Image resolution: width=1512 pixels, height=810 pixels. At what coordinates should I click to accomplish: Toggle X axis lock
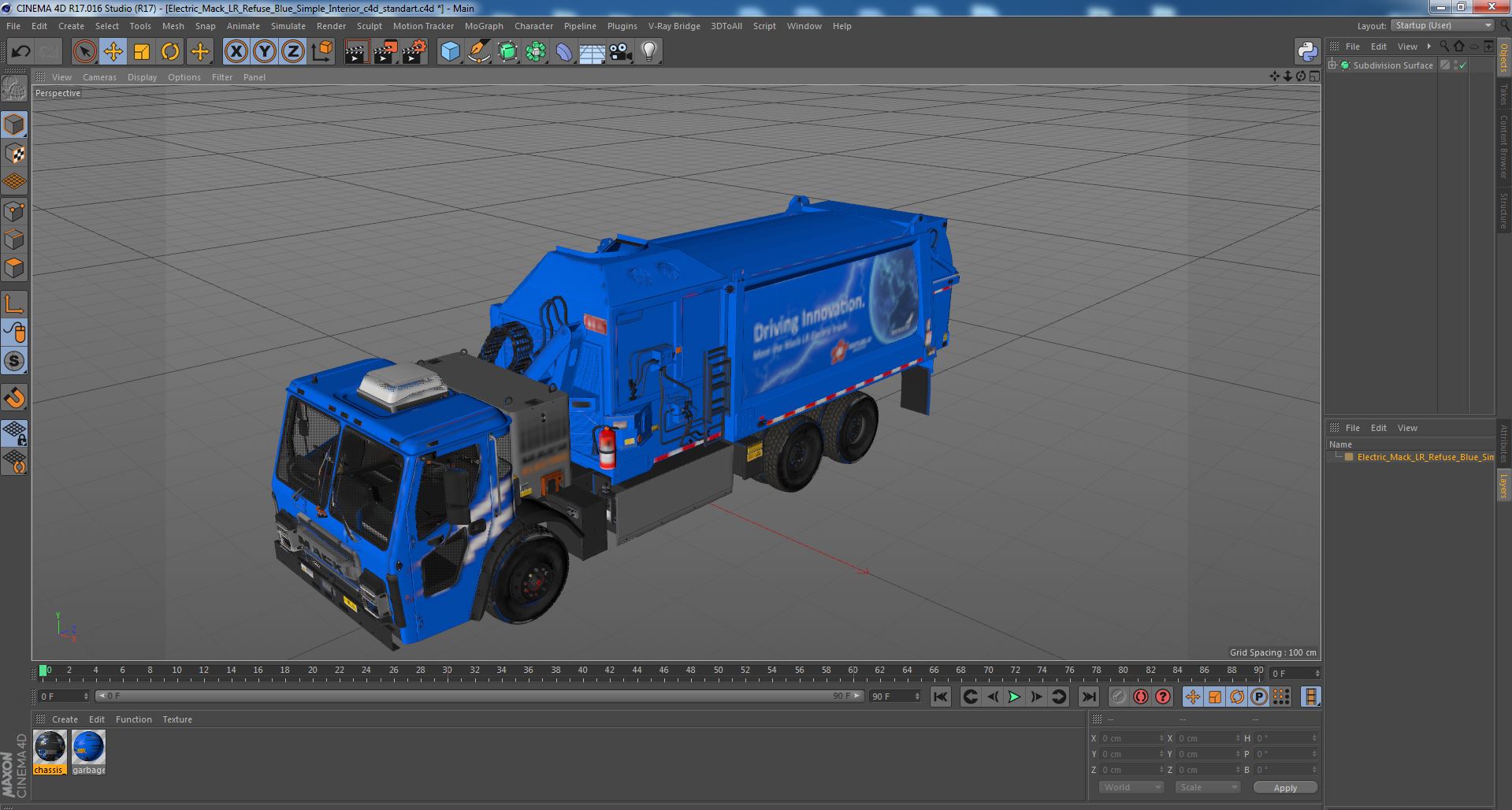(x=236, y=52)
